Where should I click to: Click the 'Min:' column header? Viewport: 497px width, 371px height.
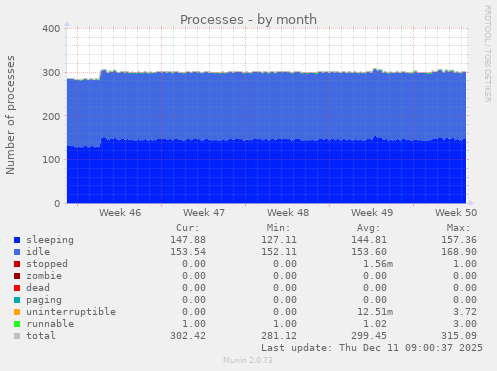click(278, 228)
